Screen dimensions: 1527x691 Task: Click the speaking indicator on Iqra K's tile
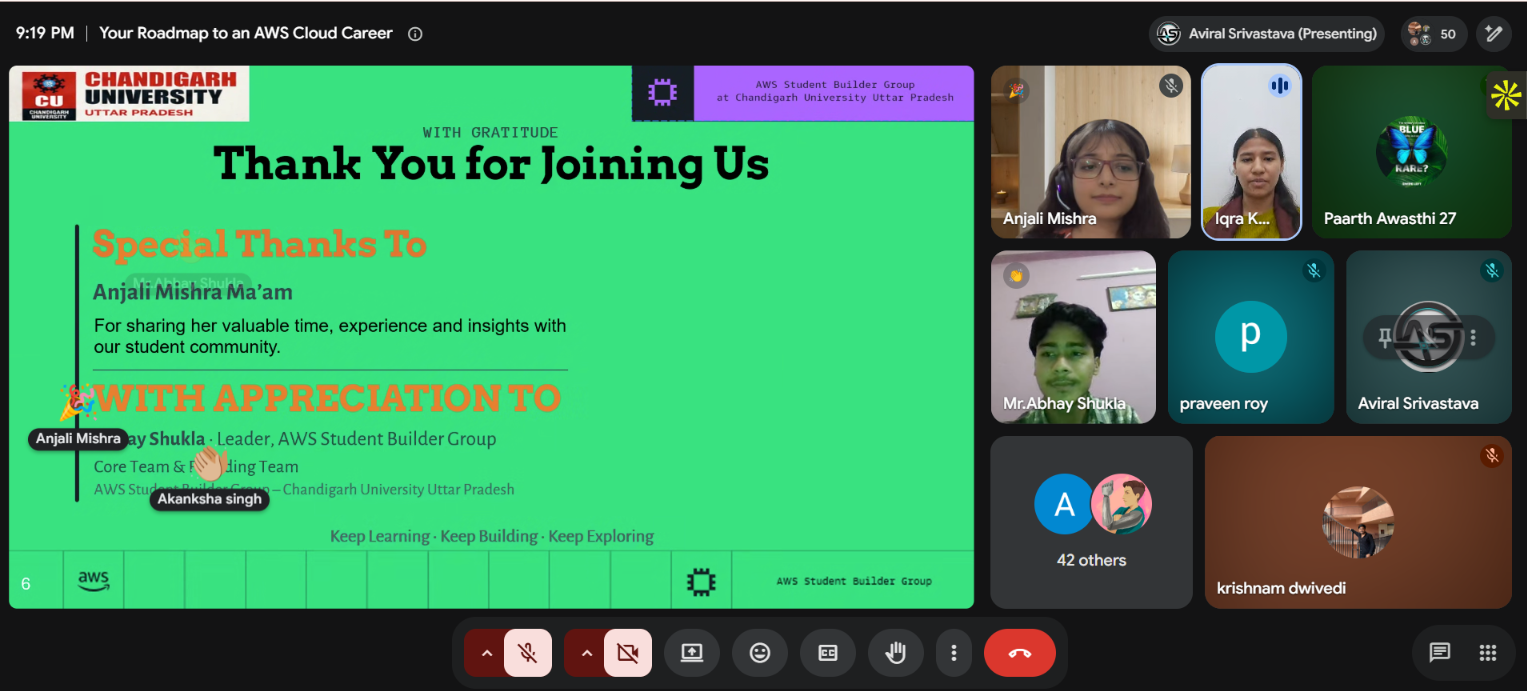pos(1280,86)
